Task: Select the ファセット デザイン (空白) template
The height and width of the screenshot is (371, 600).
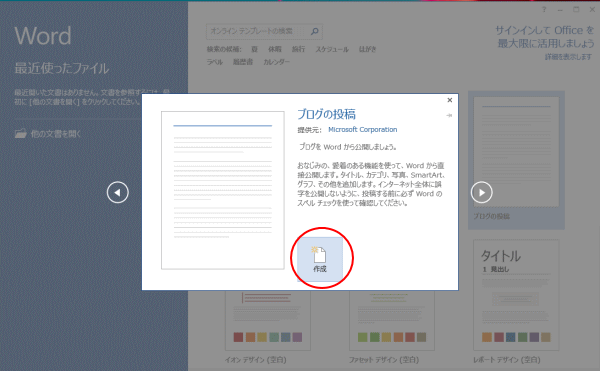Action: 392,327
